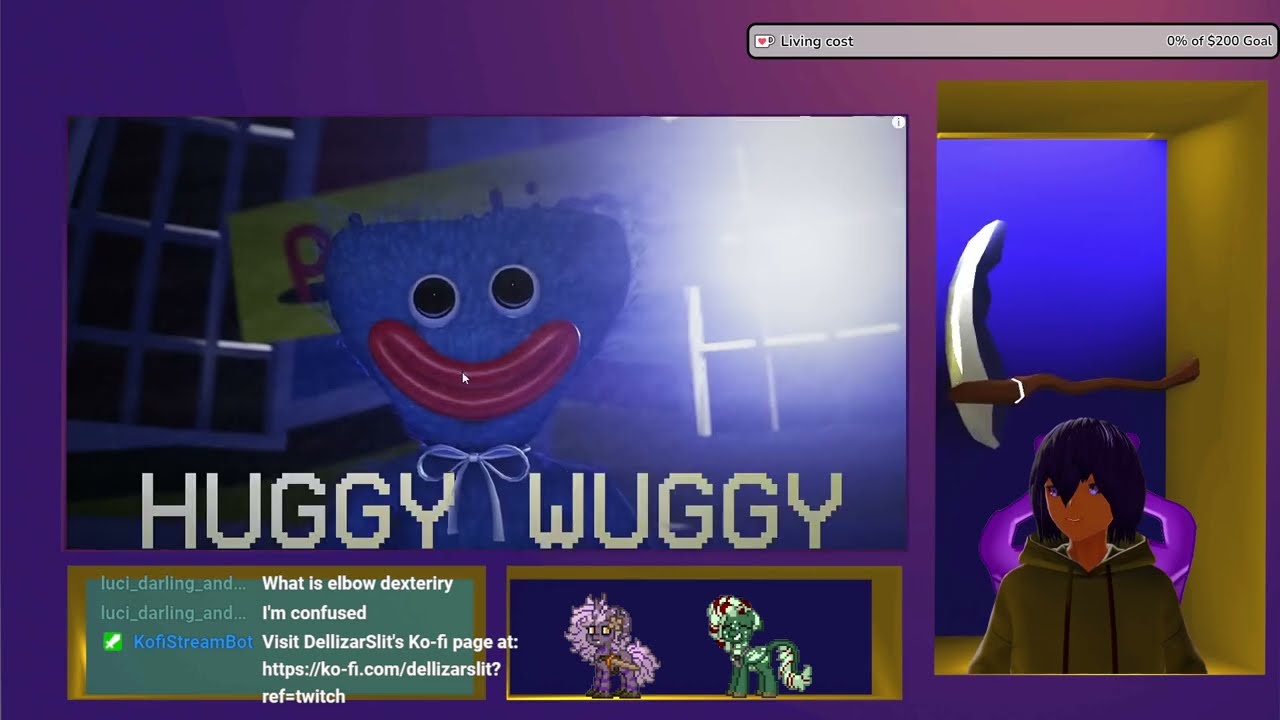Click the 'What is elbow dexteriry' chat message

(x=357, y=583)
